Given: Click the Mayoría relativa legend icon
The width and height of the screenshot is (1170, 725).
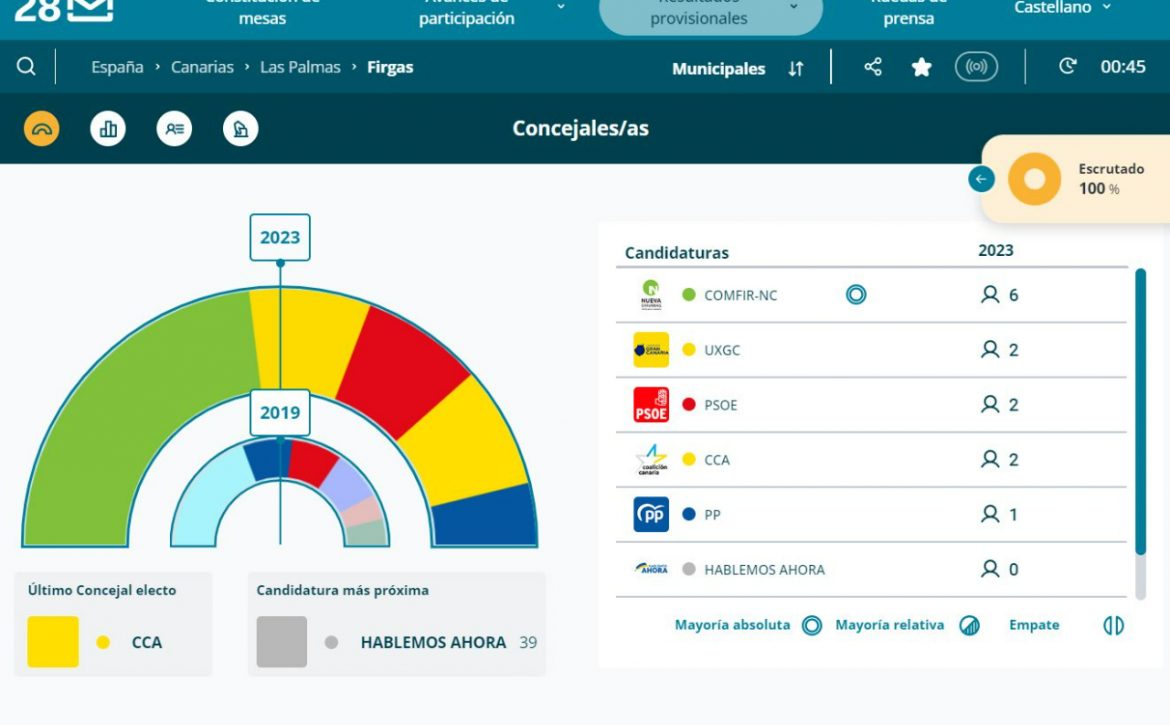Looking at the screenshot, I should (x=969, y=625).
